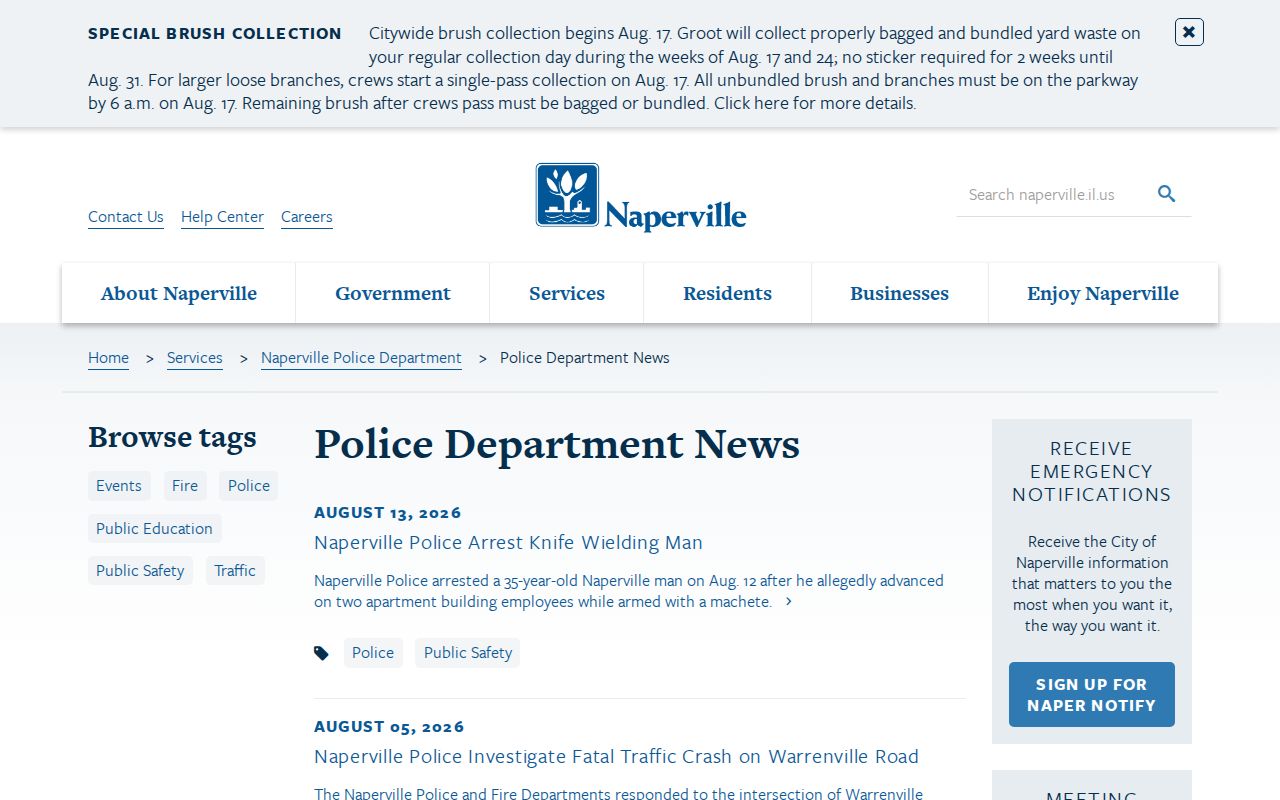1280x800 pixels.
Task: Filter by the Traffic tag
Action: pos(235,571)
